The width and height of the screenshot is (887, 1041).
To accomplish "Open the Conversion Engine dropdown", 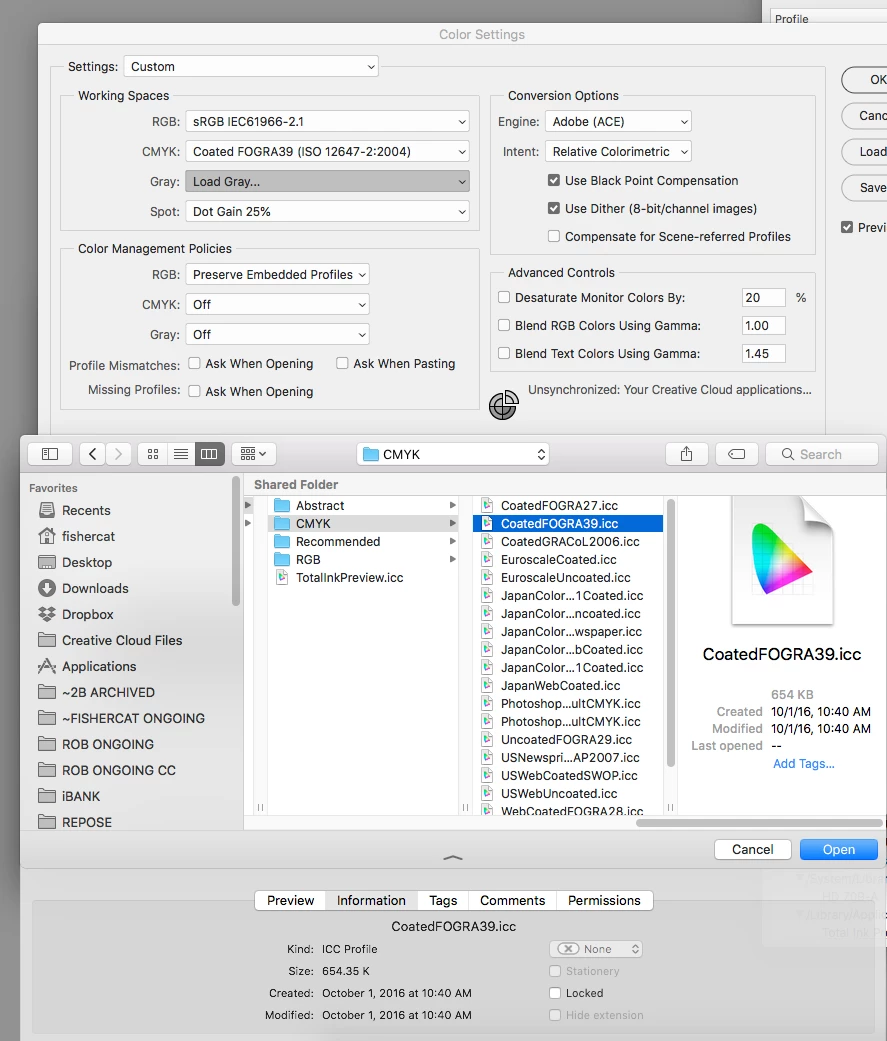I will coord(618,121).
